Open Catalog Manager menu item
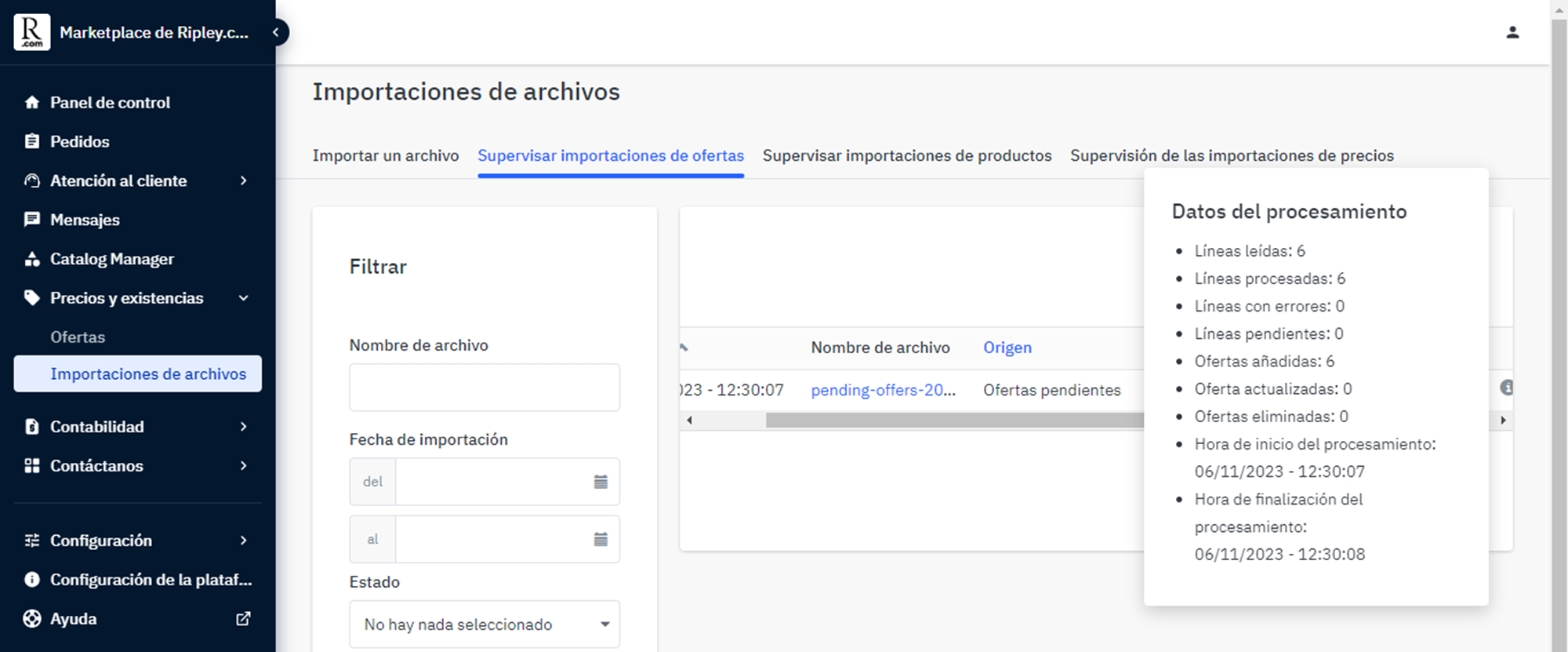Screen dimensions: 1568x652 pyautogui.click(x=112, y=259)
